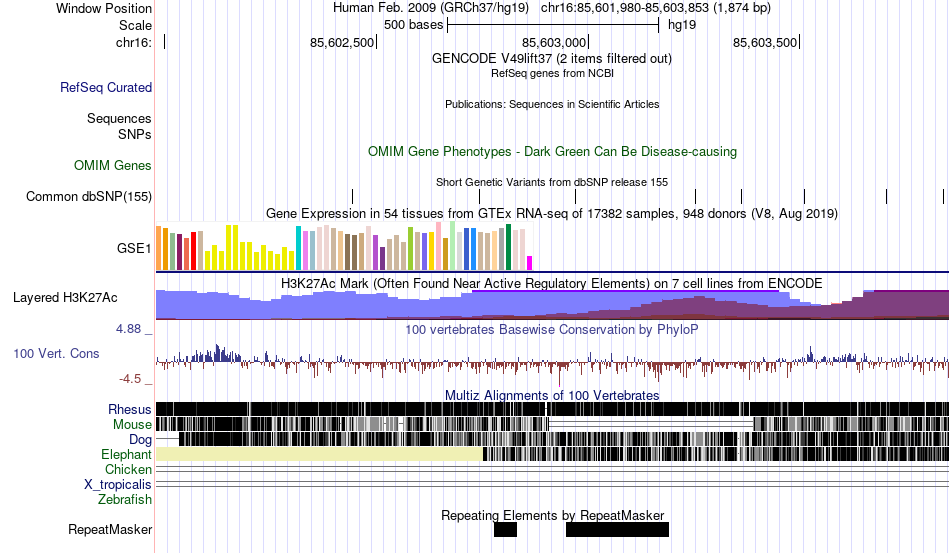Click the turquoise bar in the GTEx expression chart
950x553 pixels.
click(x=298, y=248)
